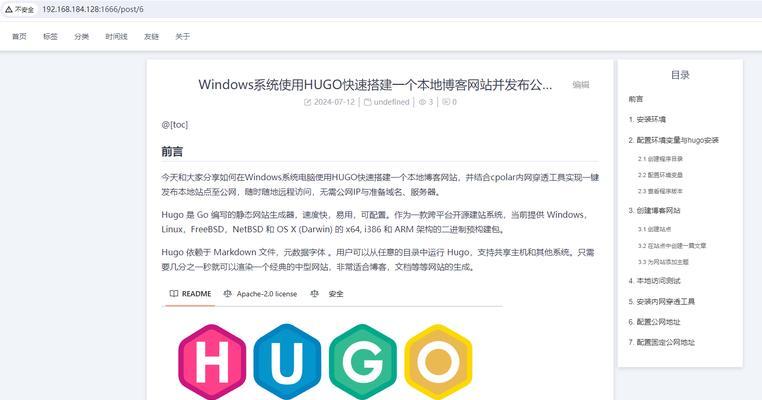Jump to 3. 创建博客网站 section
This screenshot has height=400, width=762.
pos(654,210)
